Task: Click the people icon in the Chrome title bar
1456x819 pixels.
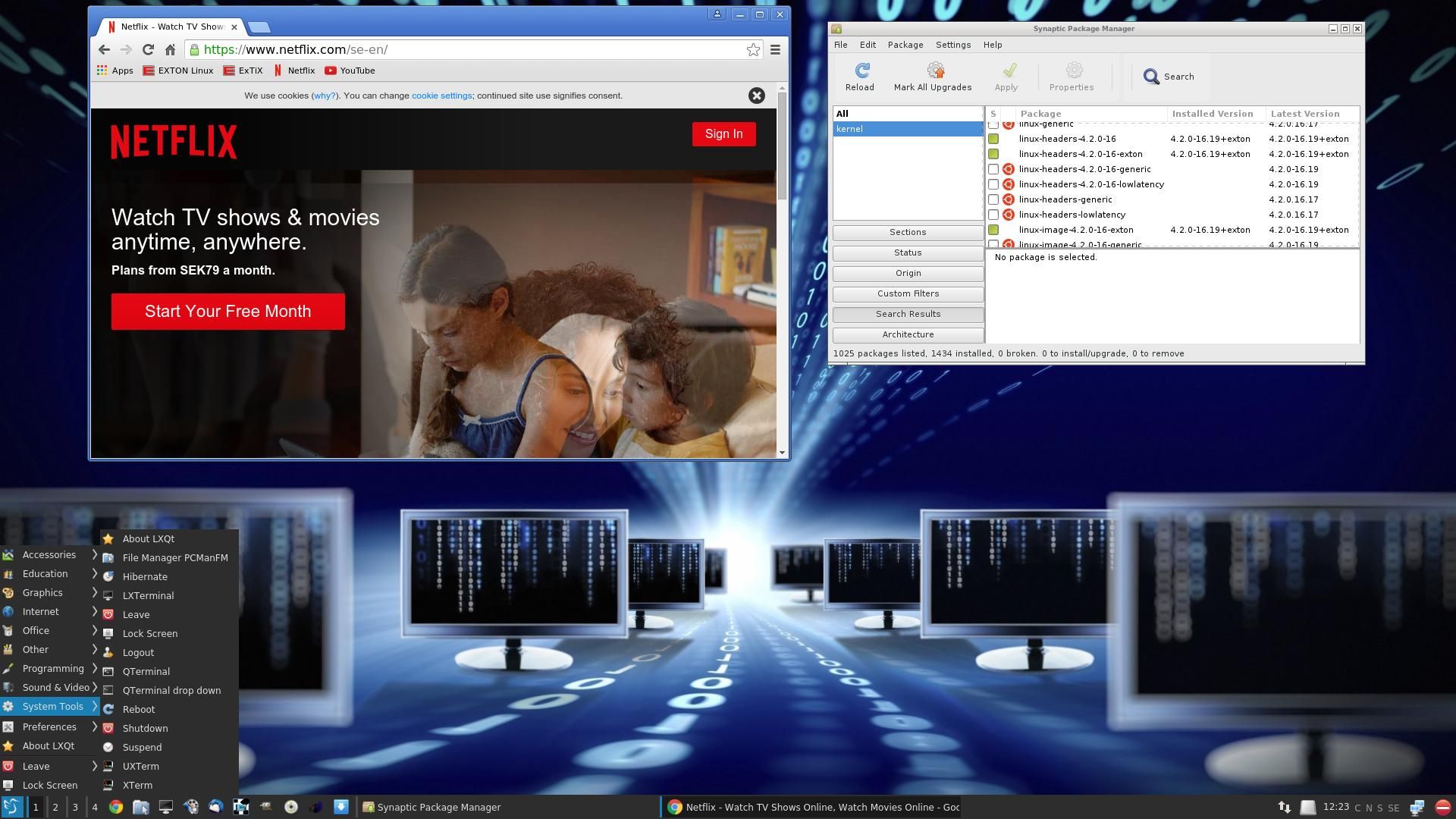Action: [717, 14]
